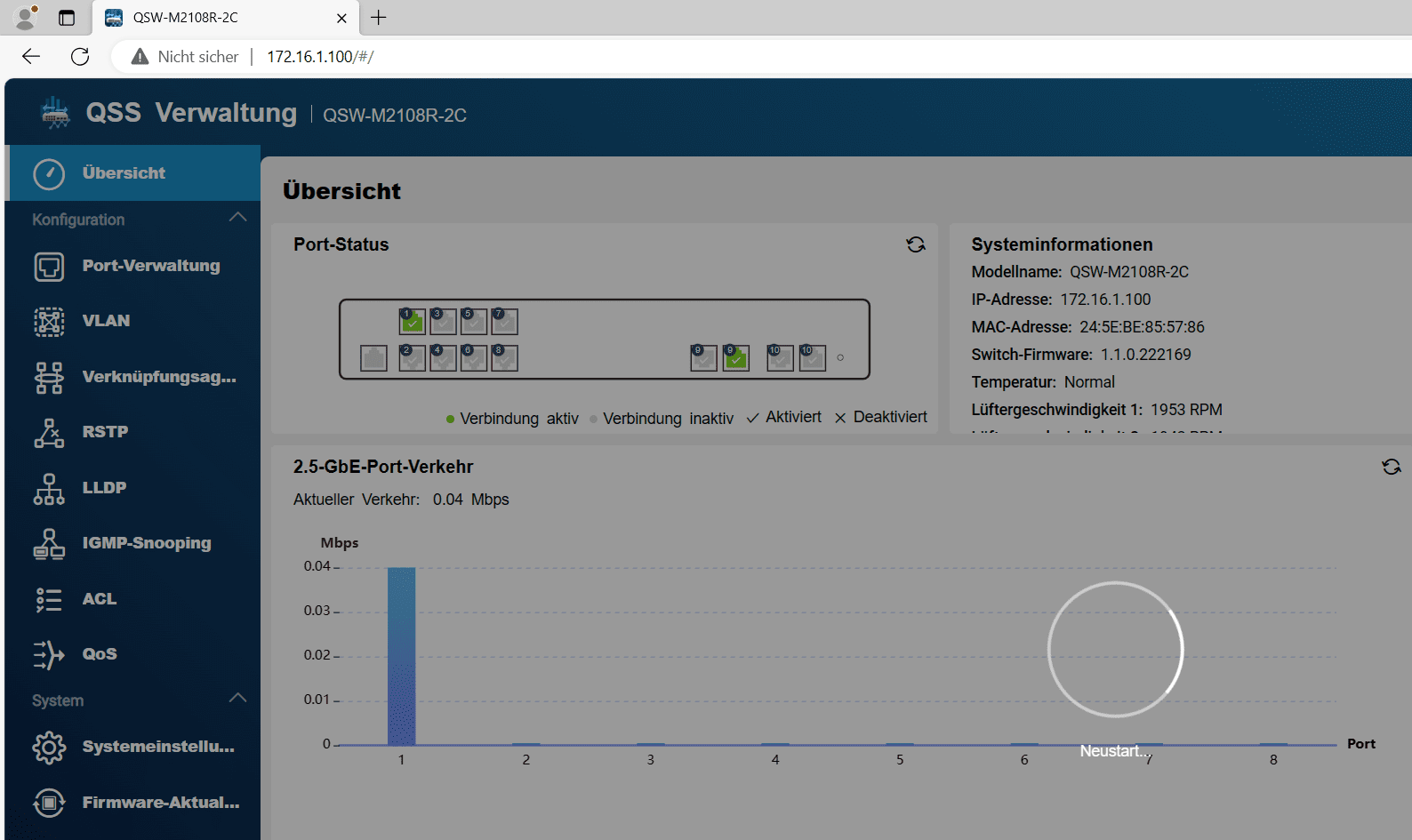The image size is (1412, 840).
Task: Collapse the Konfiguration section
Action: coord(237,218)
